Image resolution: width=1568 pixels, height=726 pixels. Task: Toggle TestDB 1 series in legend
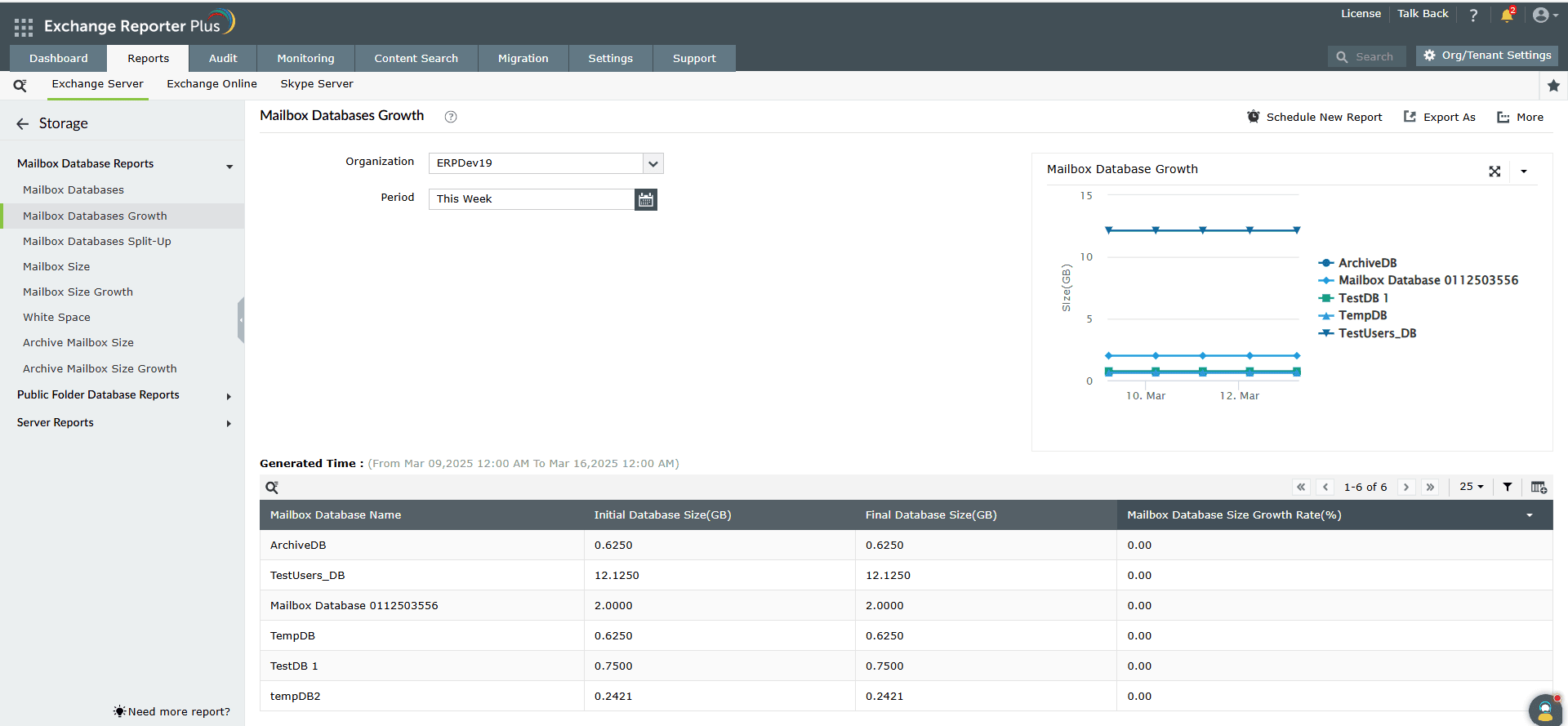[1353, 298]
